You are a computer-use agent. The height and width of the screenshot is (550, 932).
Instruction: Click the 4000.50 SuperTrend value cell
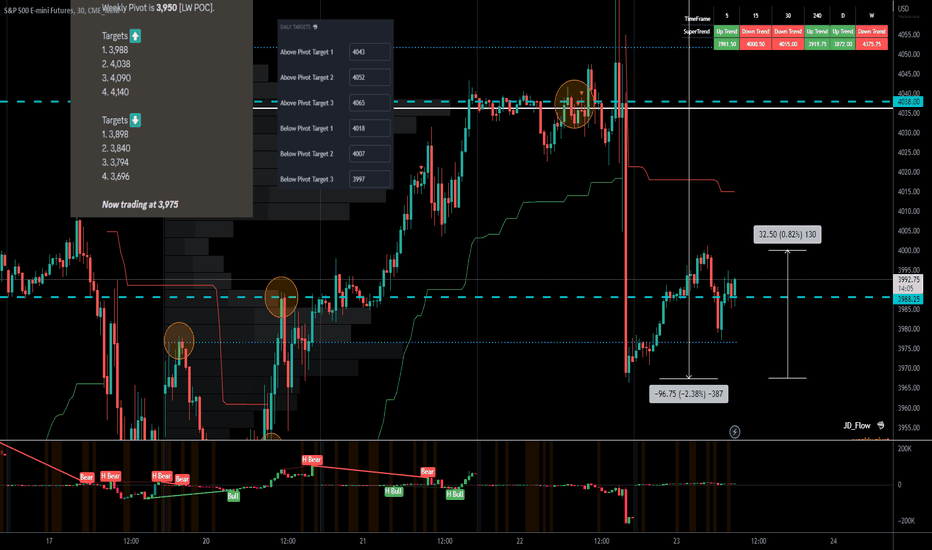click(x=755, y=44)
